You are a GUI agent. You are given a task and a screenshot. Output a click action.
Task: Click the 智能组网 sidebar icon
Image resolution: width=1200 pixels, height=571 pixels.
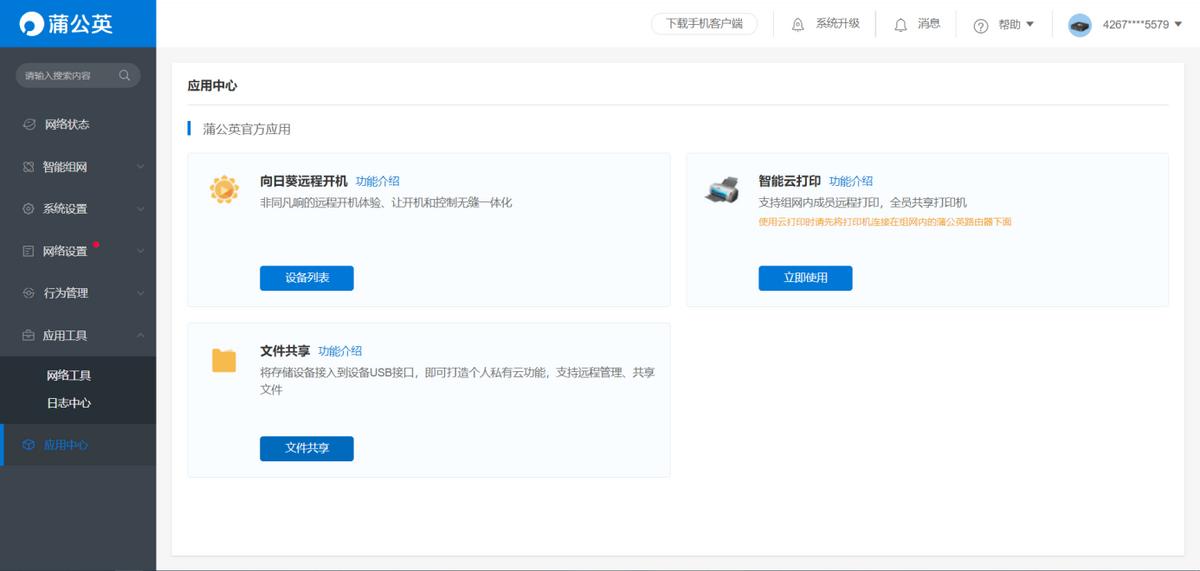point(29,167)
